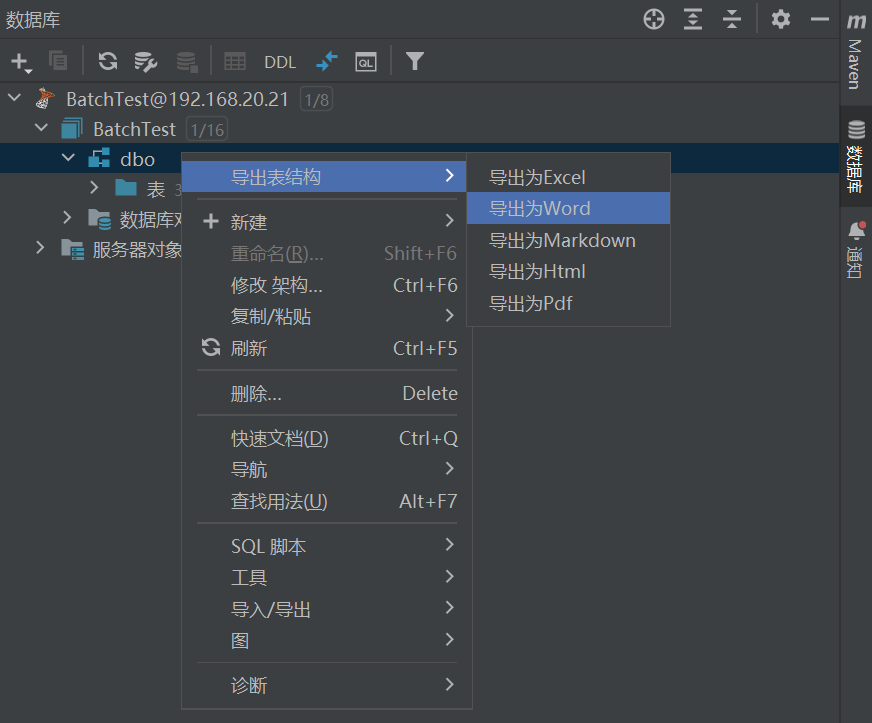The width and height of the screenshot is (872, 723).
Task: Click the DDL toolbar button
Action: pos(279,61)
